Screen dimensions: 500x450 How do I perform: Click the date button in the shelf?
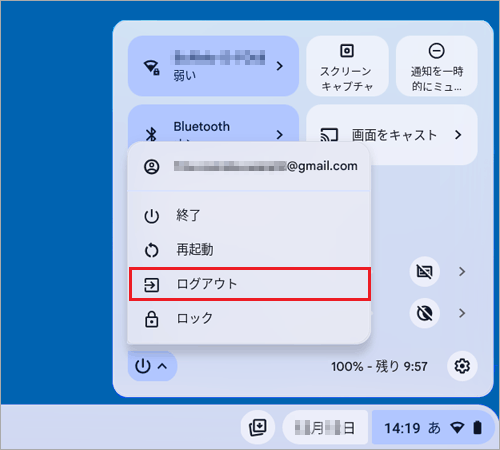[x=325, y=427]
